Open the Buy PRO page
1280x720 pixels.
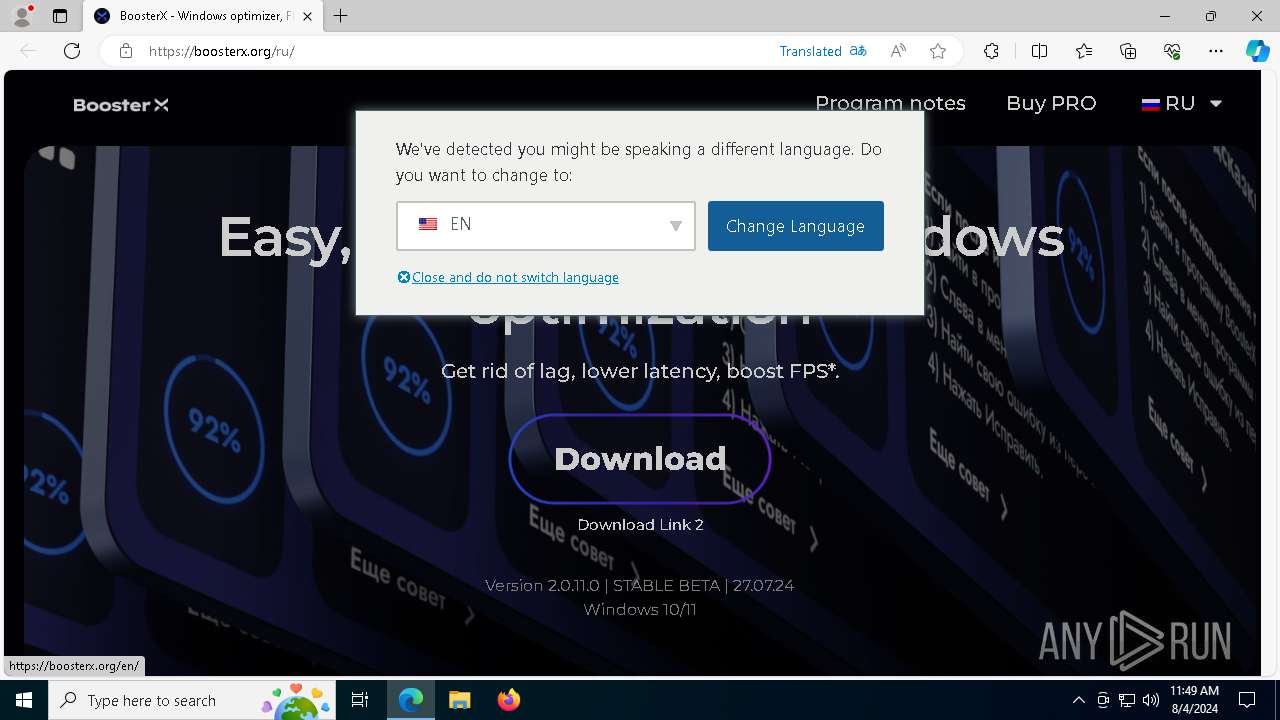pos(1051,103)
